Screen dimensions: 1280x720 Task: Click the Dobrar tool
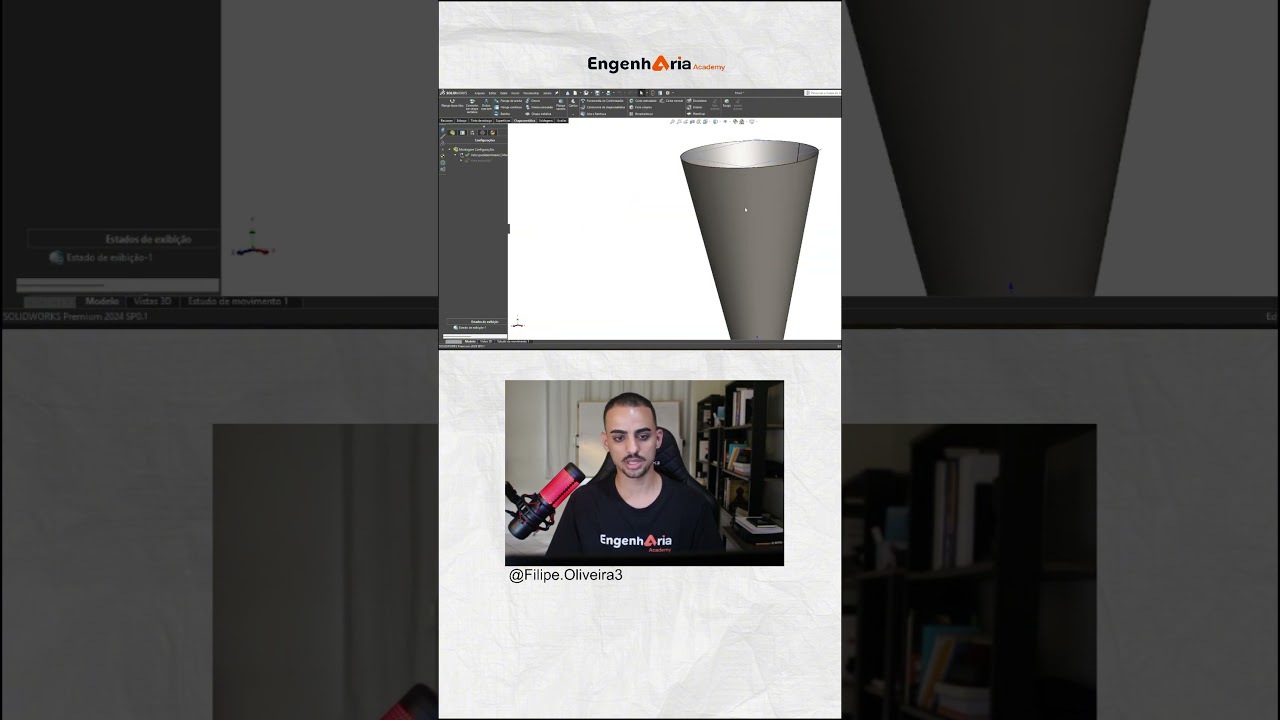click(x=695, y=107)
